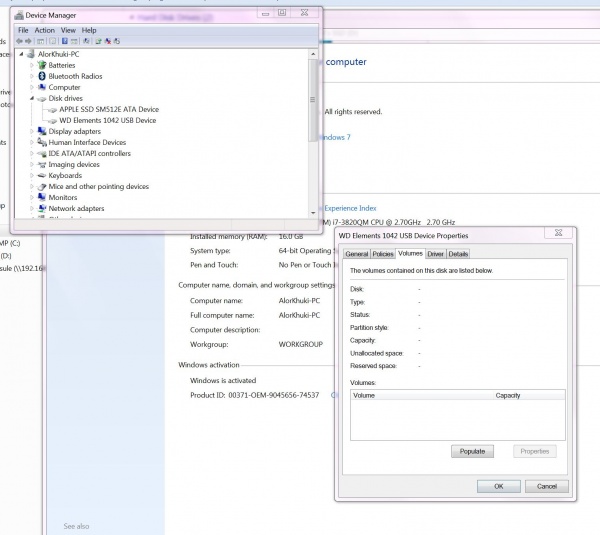The width and height of the screenshot is (600, 535).
Task: Click the Network adapters icon
Action: click(42, 208)
